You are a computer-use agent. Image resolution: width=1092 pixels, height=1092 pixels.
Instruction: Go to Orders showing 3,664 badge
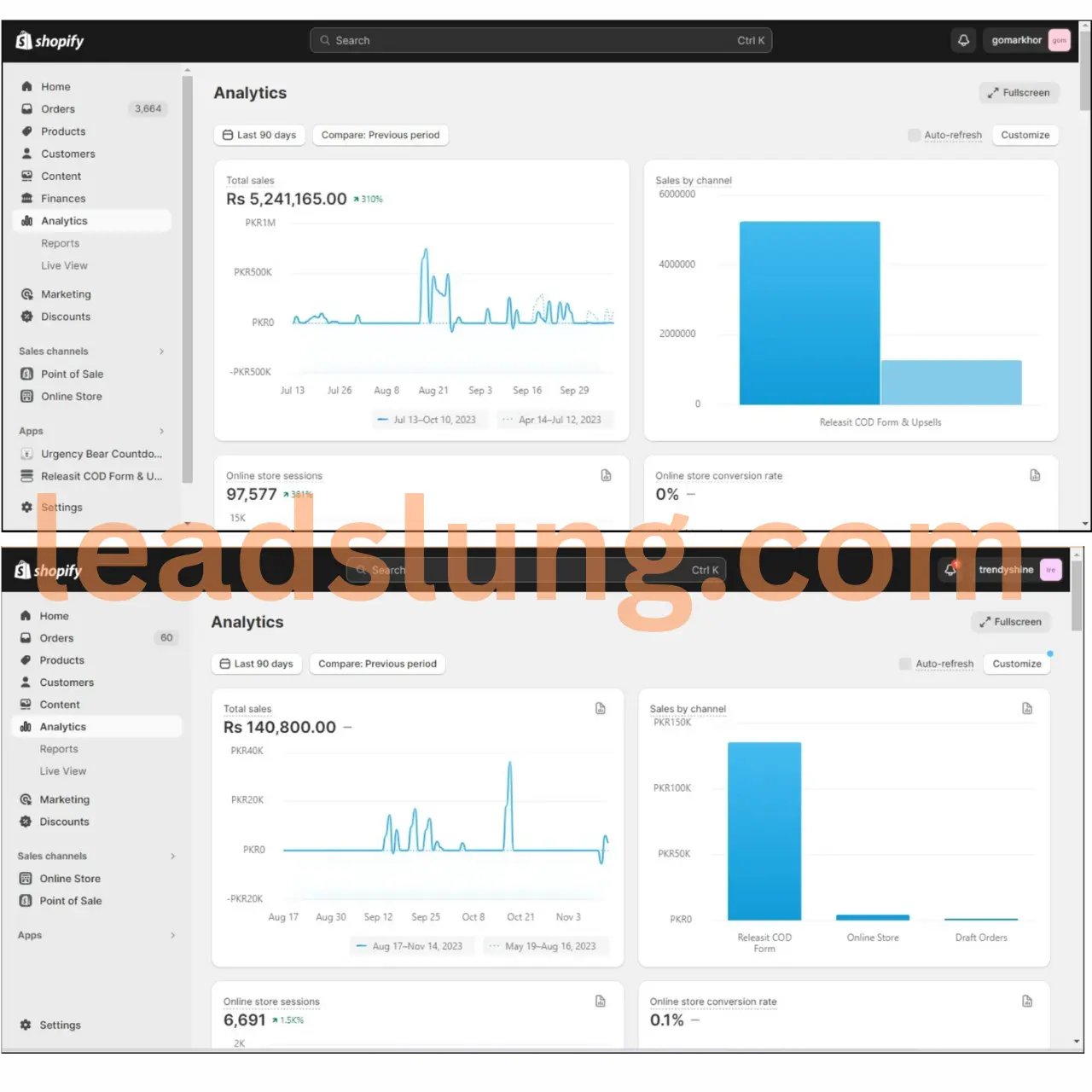tap(58, 109)
